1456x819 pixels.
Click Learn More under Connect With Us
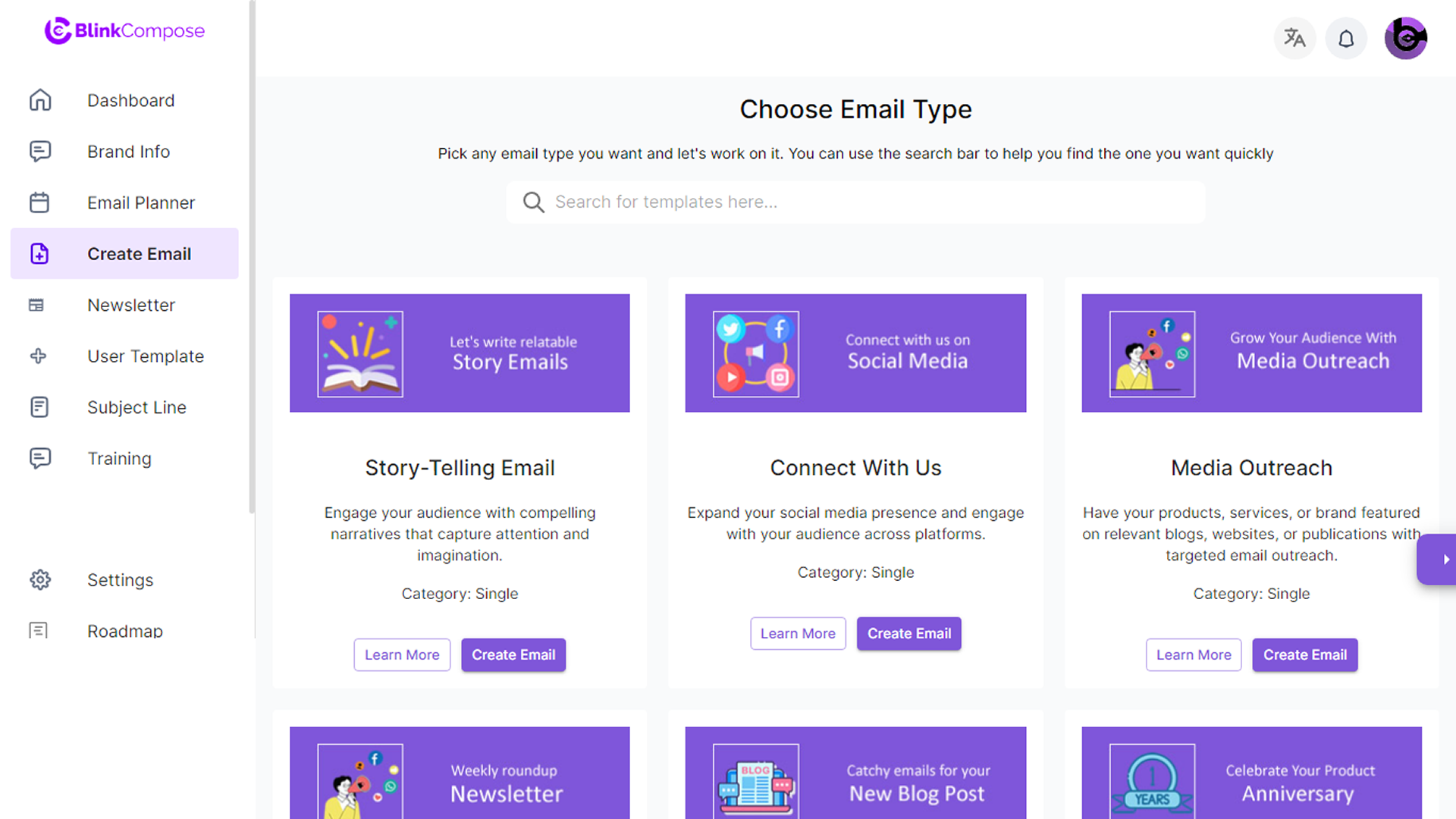point(798,633)
